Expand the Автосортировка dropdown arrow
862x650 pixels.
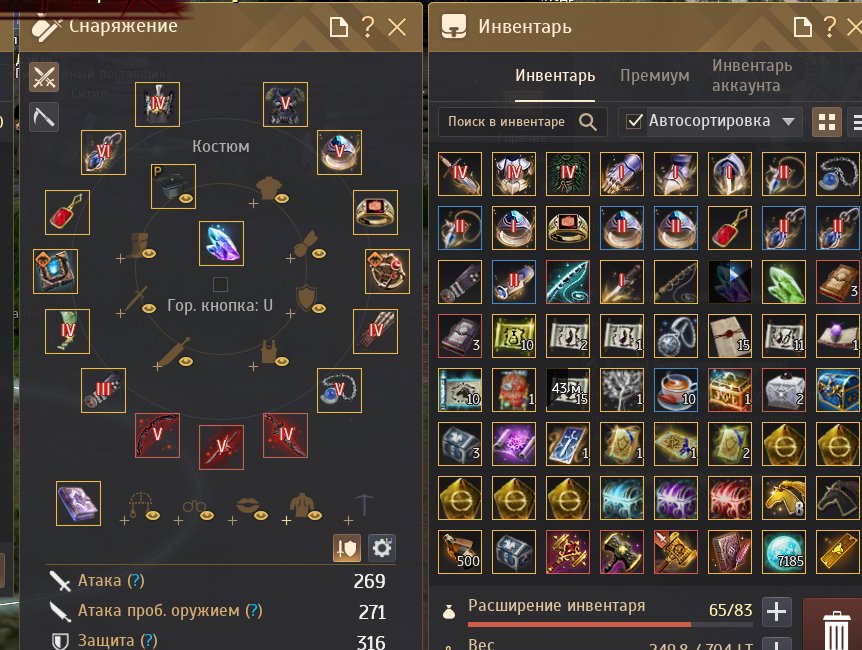coord(788,122)
